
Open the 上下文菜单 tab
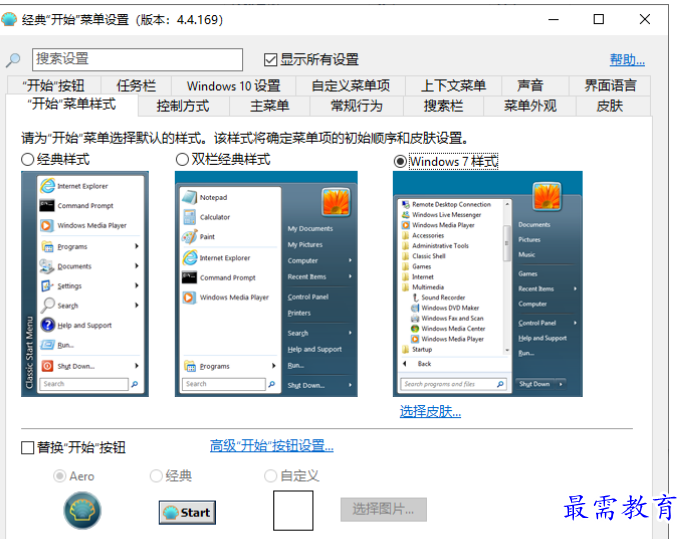point(453,86)
